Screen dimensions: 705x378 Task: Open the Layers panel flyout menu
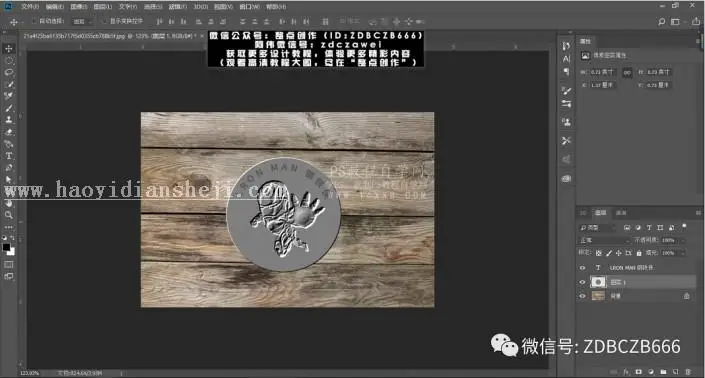(x=698, y=213)
